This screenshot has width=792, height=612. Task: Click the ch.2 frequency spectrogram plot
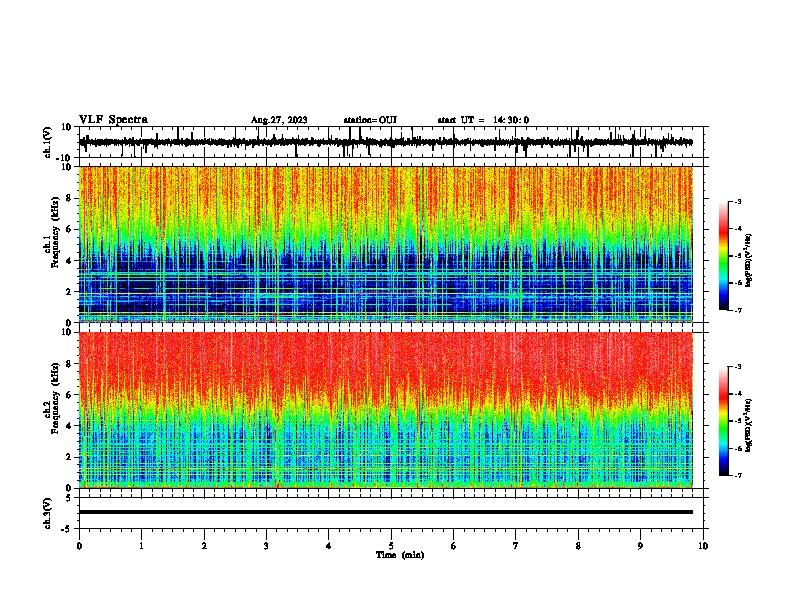(386, 410)
